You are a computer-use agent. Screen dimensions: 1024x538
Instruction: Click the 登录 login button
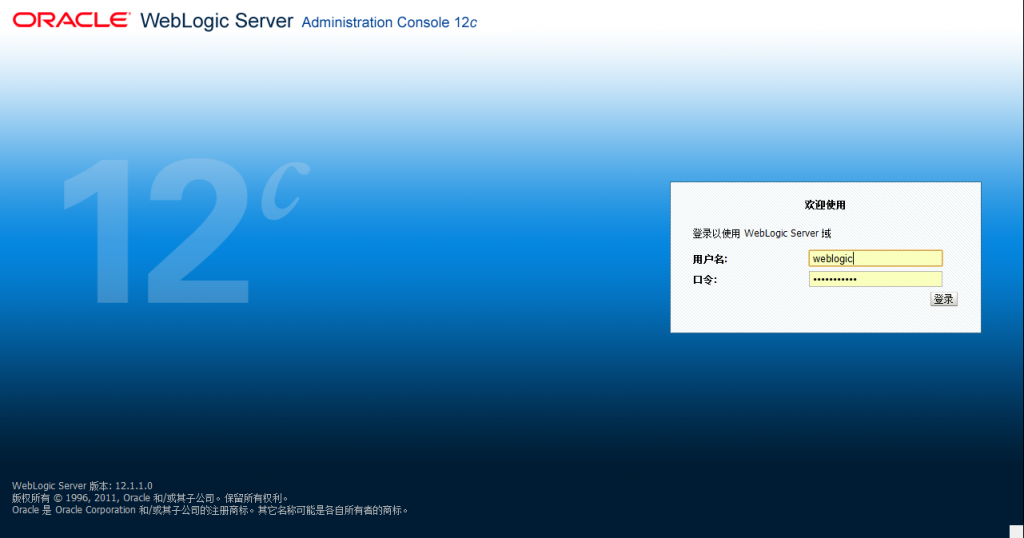[x=944, y=299]
